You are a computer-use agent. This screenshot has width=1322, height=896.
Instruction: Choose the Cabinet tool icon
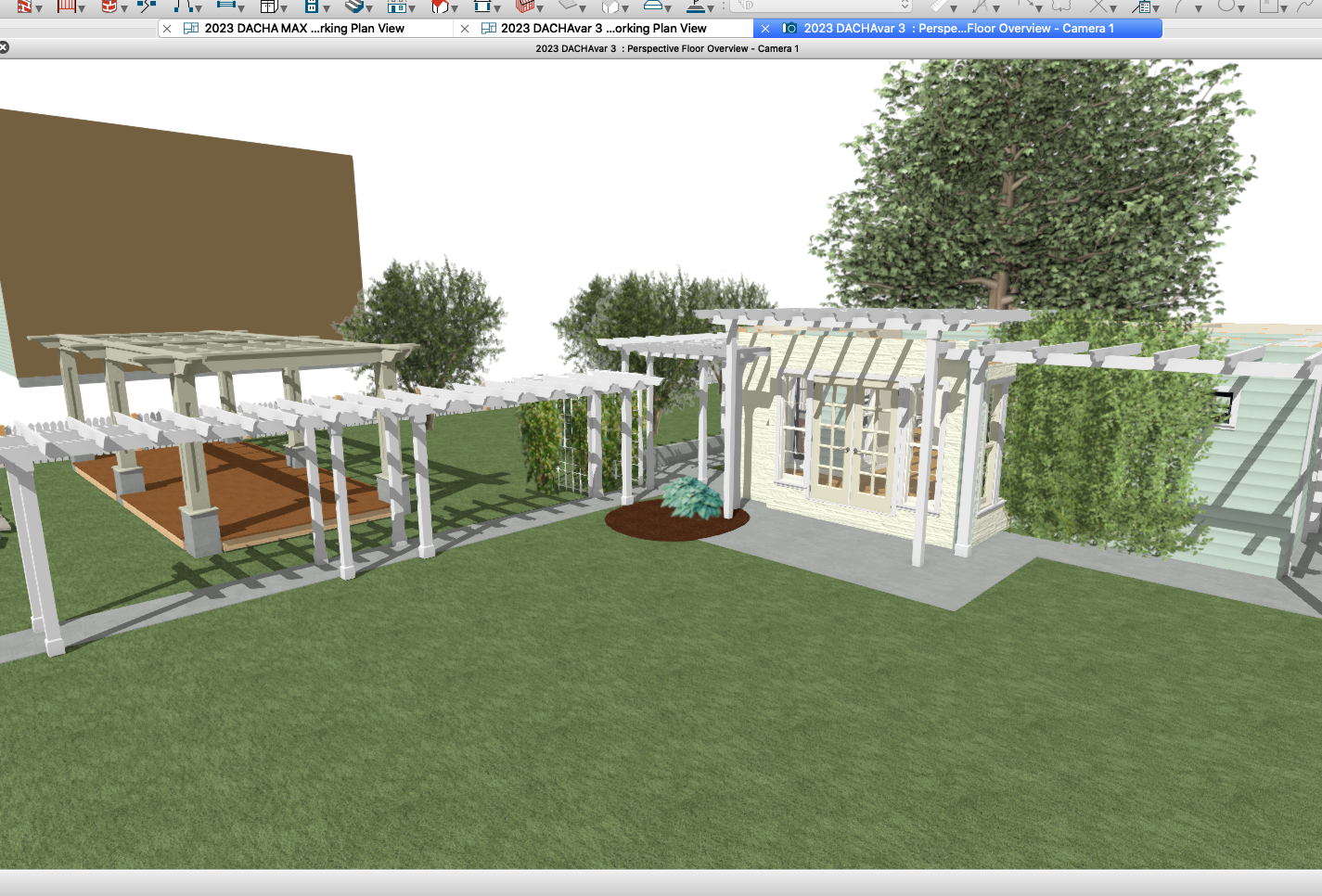click(x=268, y=6)
